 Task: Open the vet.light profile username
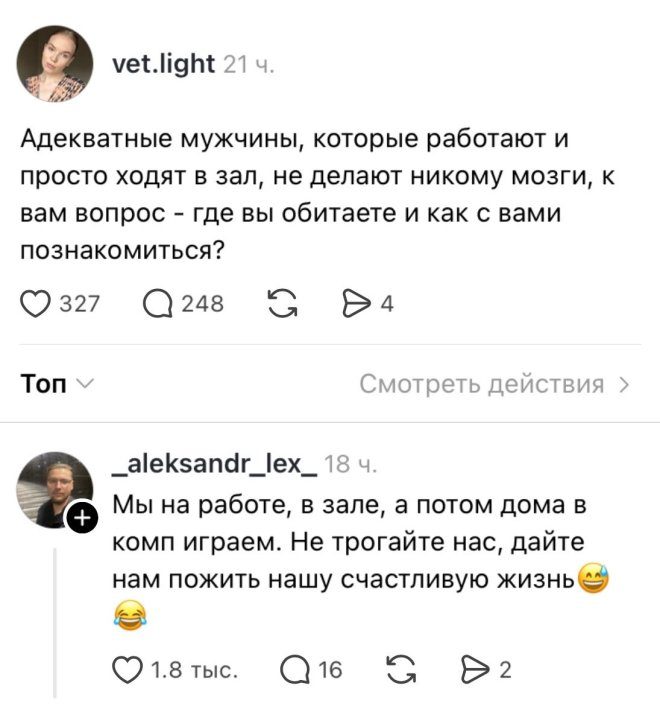163,64
